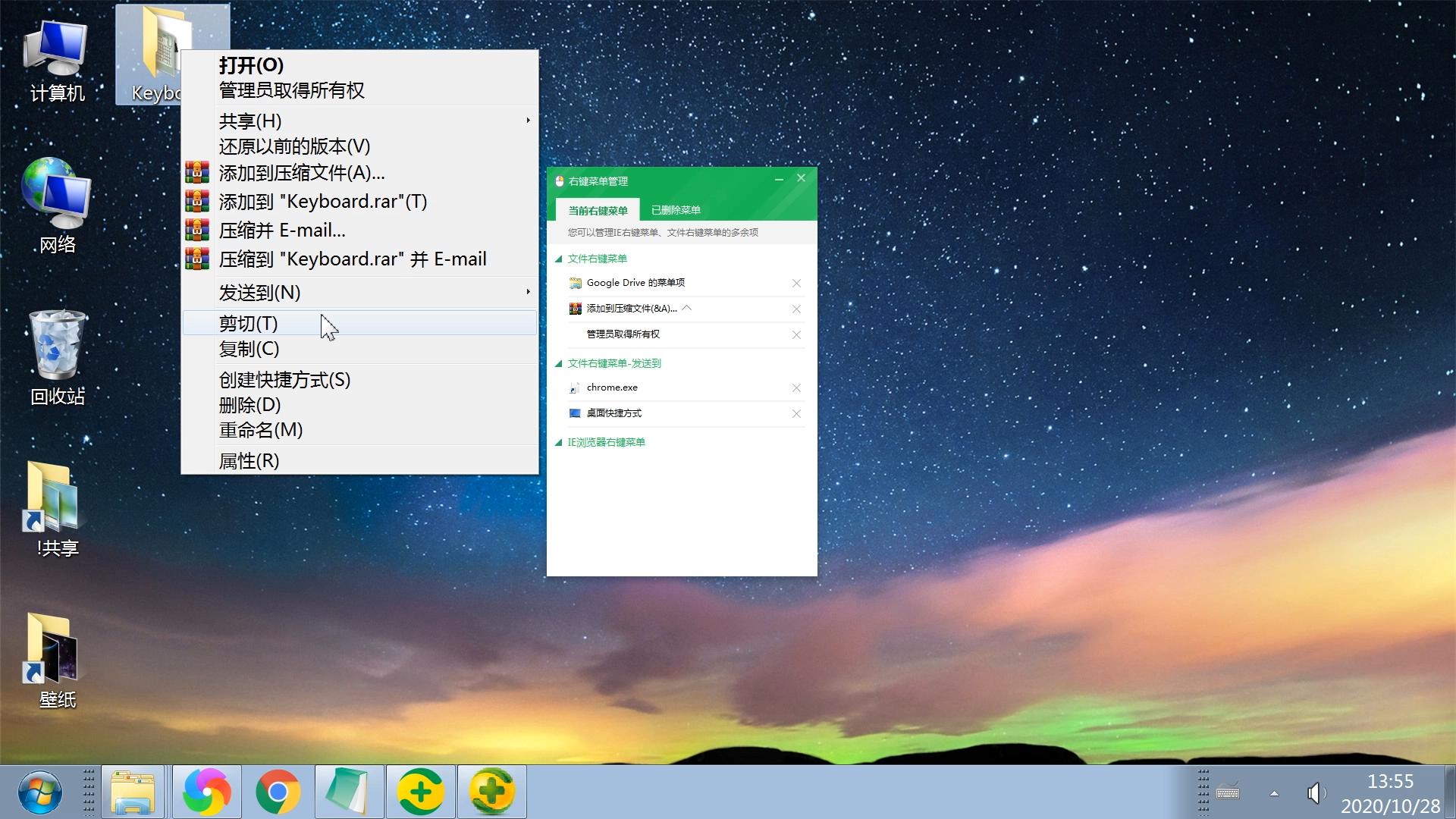Screen dimensions: 1456x819
Task: Open Google Chrome from the taskbar
Action: click(278, 792)
